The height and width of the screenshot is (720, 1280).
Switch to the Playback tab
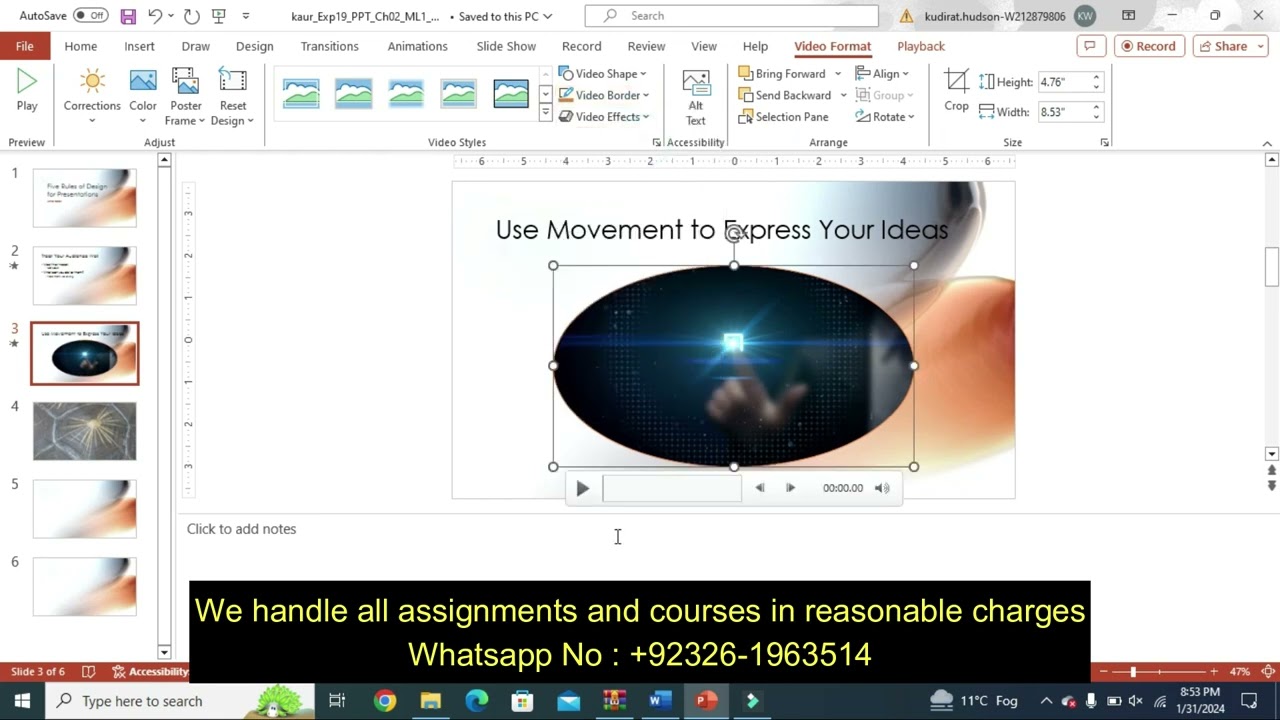coord(920,46)
